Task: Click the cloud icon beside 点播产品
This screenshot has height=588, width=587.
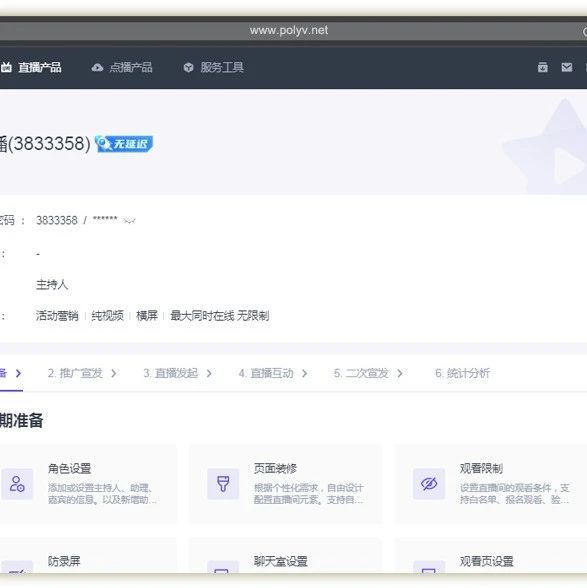Action: click(98, 68)
